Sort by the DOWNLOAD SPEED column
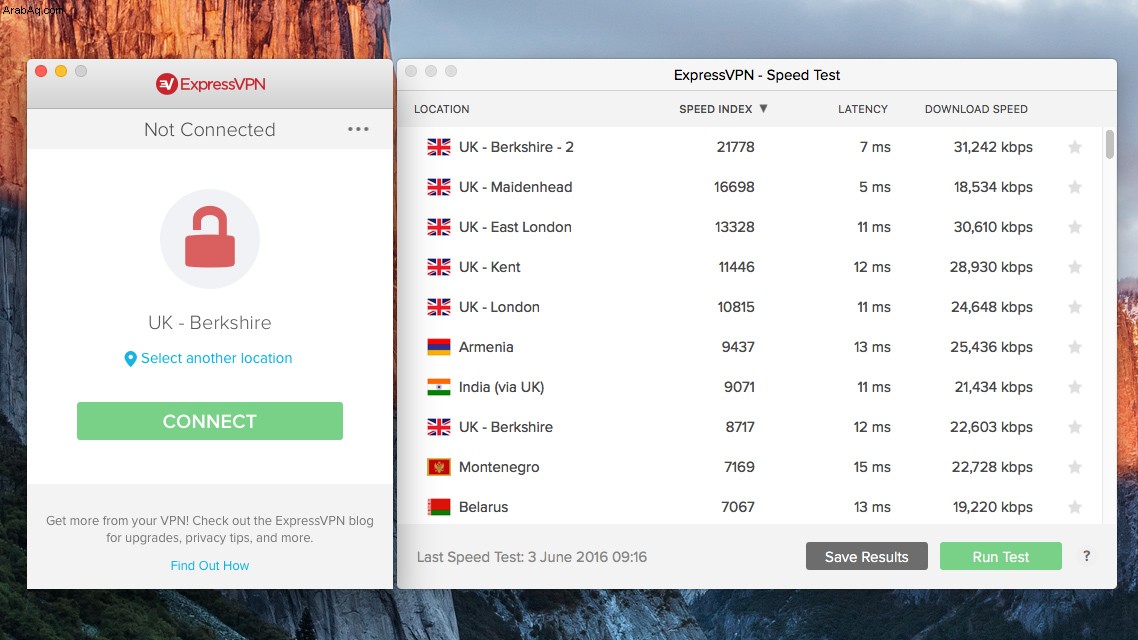1138x640 pixels. click(x=976, y=109)
